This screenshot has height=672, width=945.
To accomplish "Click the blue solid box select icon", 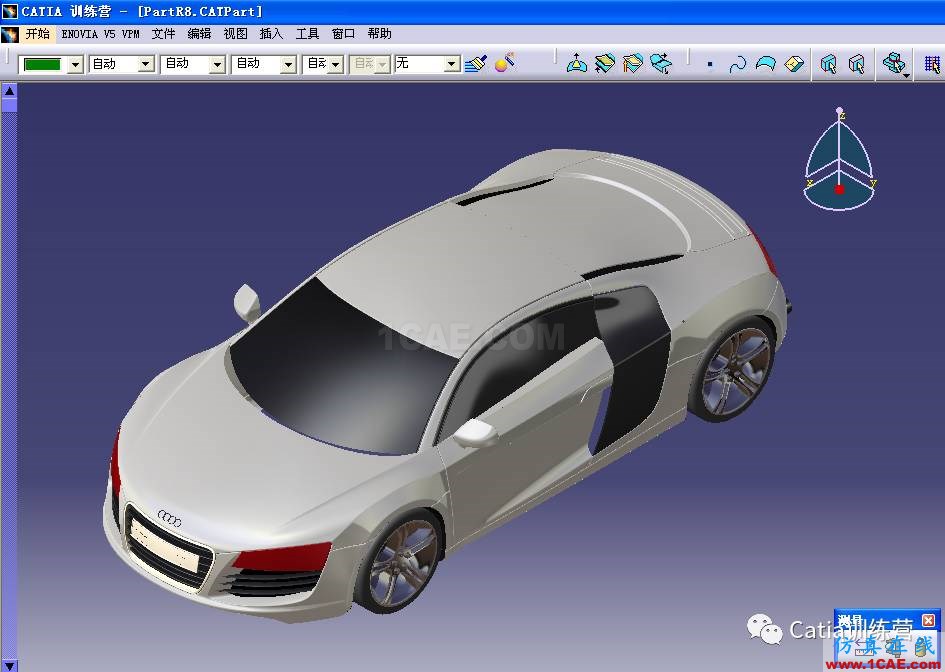I will [x=829, y=64].
